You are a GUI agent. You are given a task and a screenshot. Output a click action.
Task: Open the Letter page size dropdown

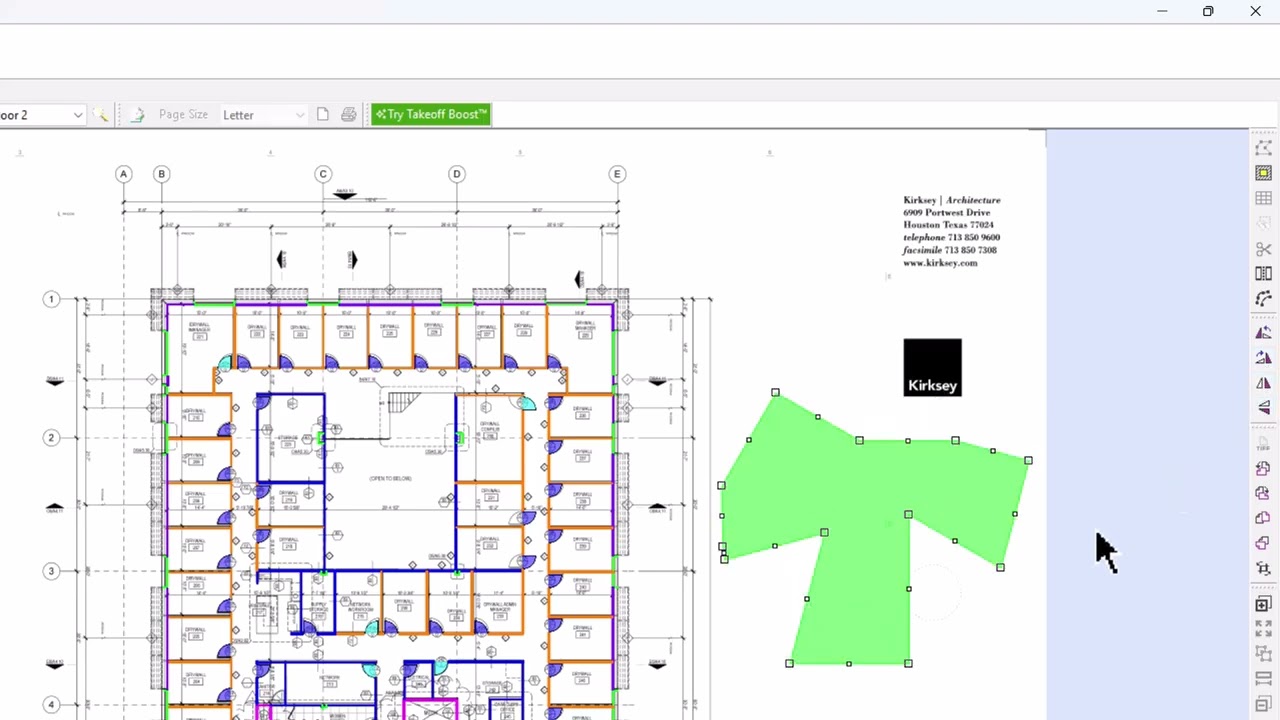coord(263,115)
